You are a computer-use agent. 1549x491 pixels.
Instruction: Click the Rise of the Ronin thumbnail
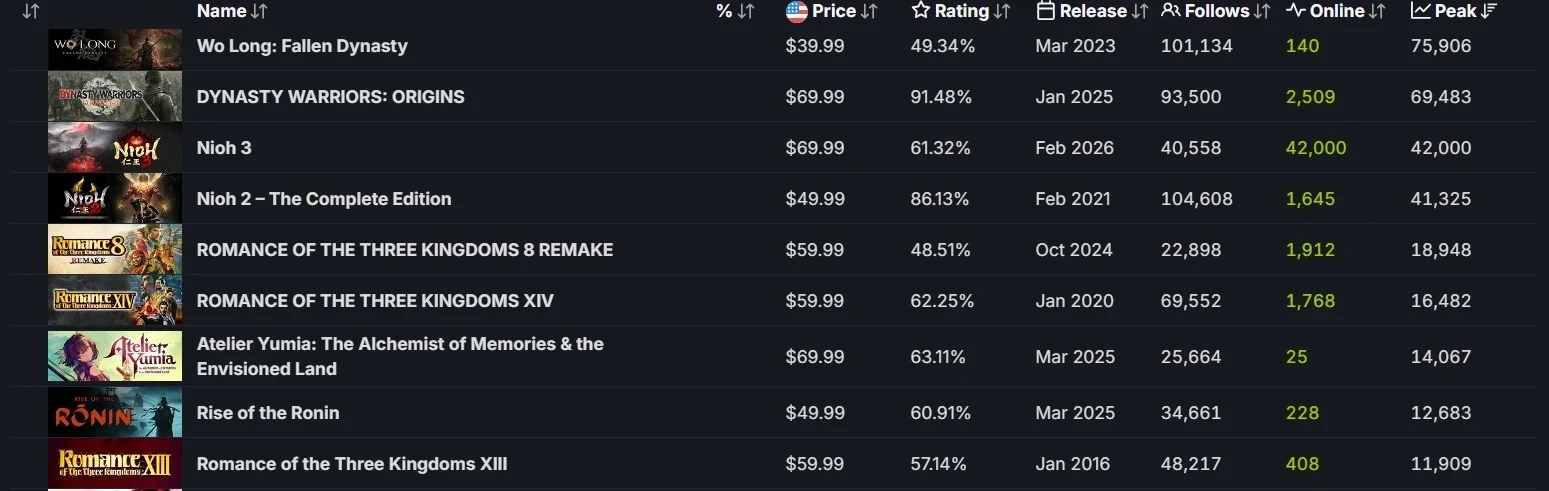[x=115, y=413]
